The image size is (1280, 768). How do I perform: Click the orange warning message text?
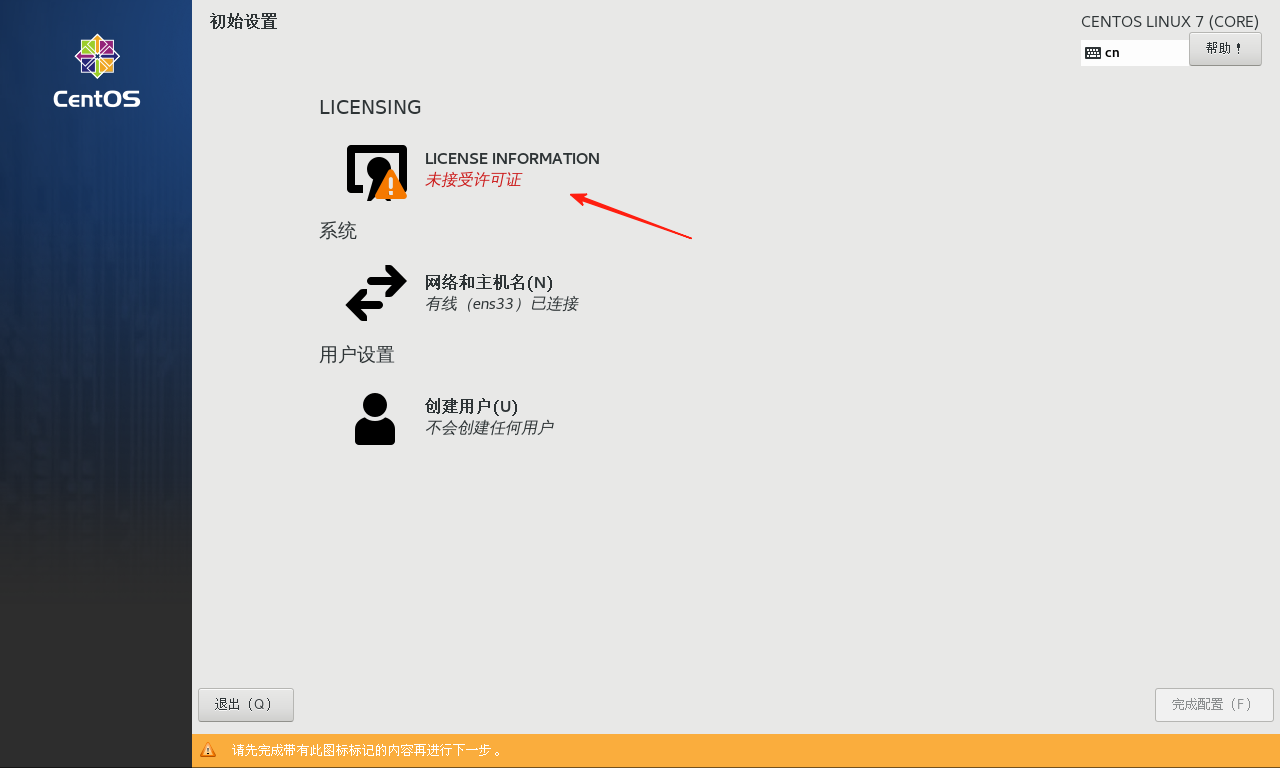coord(368,750)
